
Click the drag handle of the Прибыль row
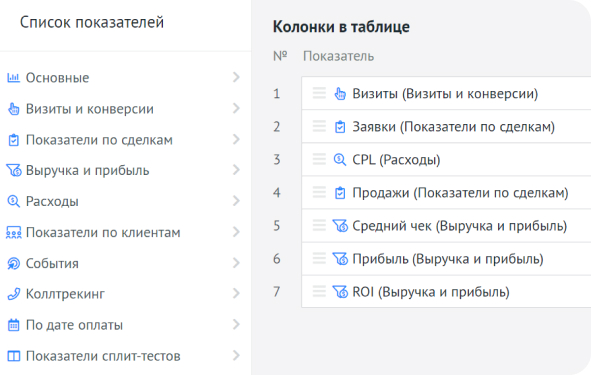(x=319, y=258)
